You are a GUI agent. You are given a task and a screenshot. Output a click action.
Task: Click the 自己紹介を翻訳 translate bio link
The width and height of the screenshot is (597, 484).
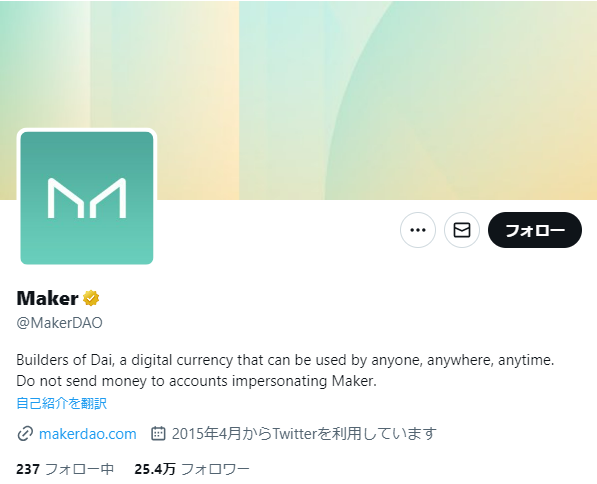pyautogui.click(x=62, y=403)
